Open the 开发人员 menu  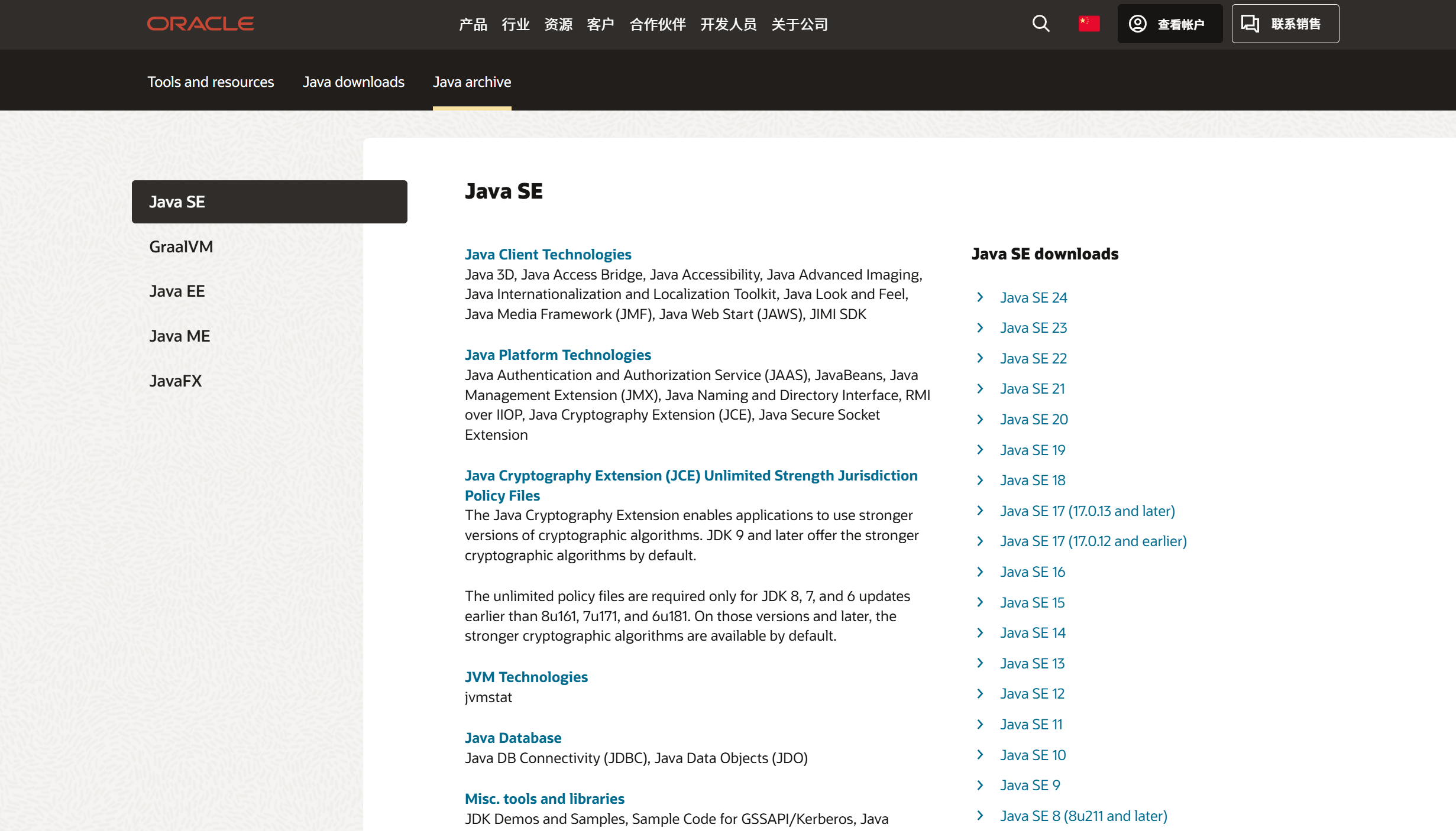coord(729,24)
